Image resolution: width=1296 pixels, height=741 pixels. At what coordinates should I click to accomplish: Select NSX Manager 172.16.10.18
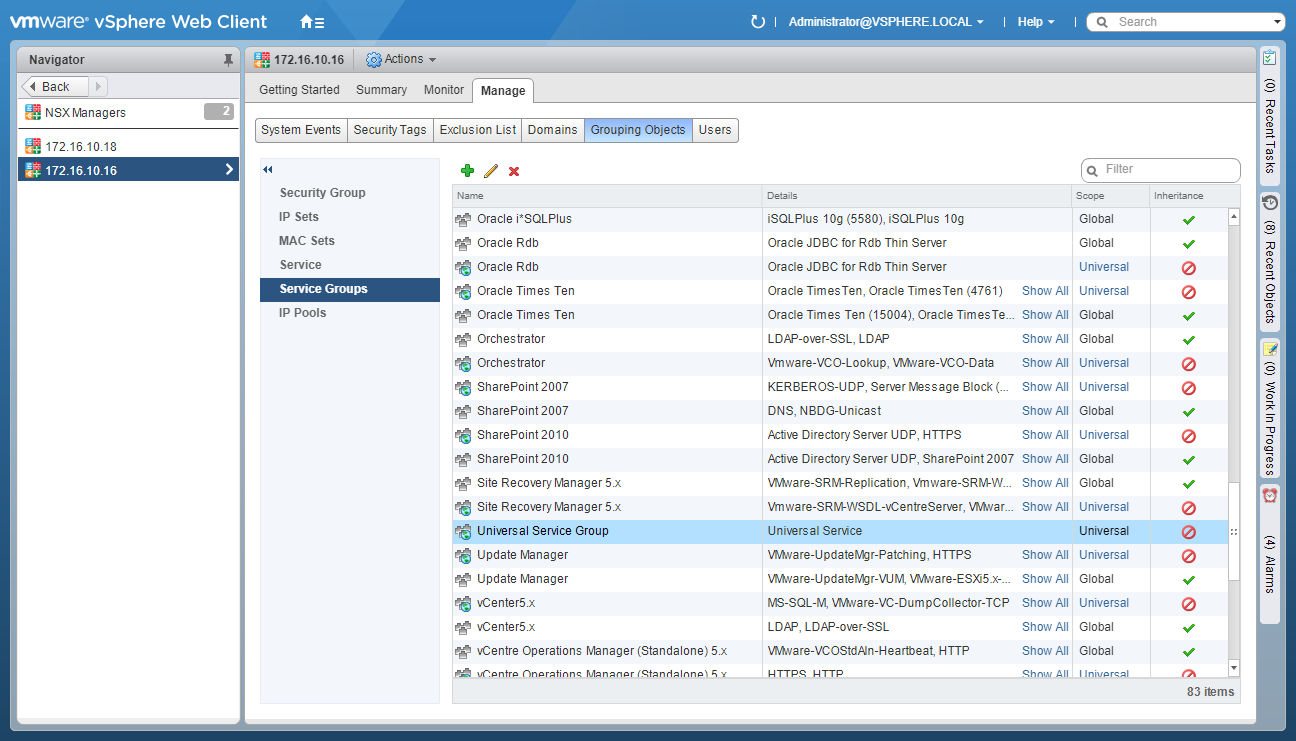point(81,147)
